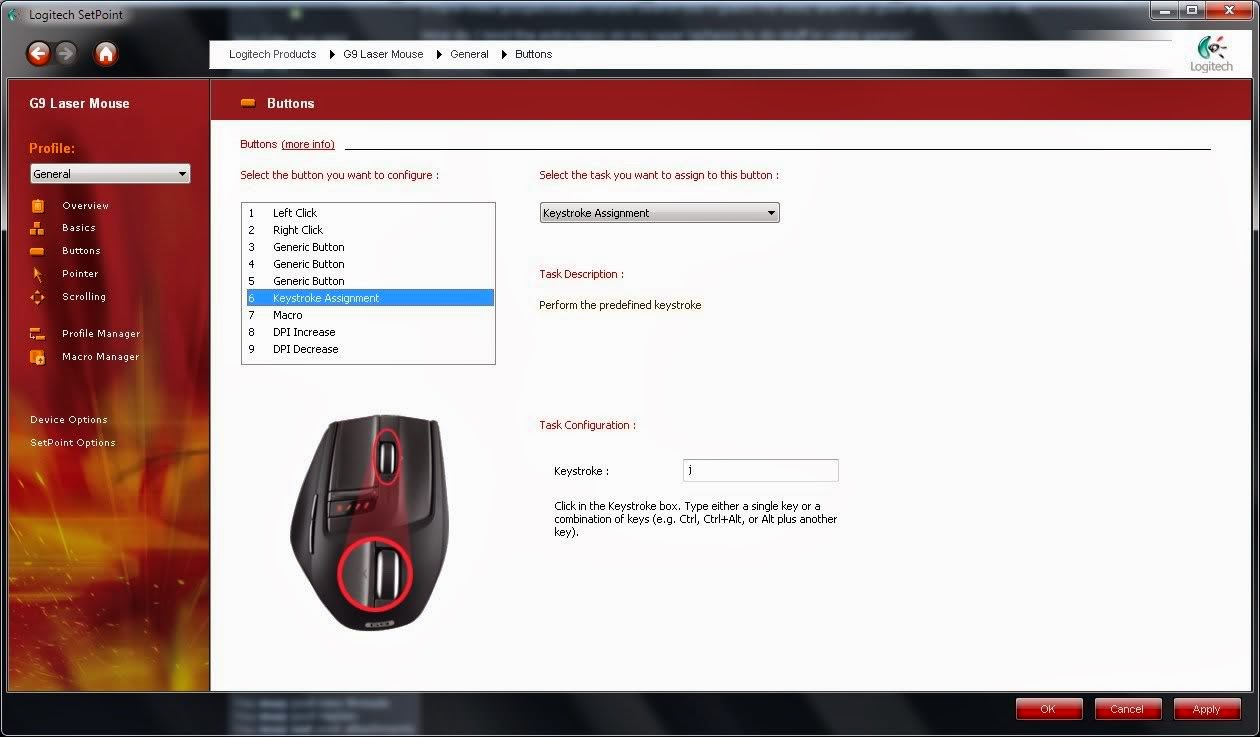Open the Profile Manager
The width and height of the screenshot is (1260, 737).
[98, 333]
